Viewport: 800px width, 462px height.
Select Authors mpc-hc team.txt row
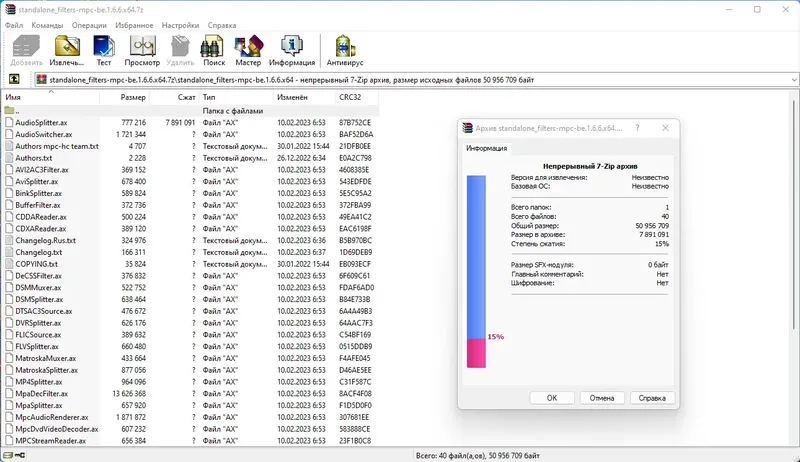[192, 146]
